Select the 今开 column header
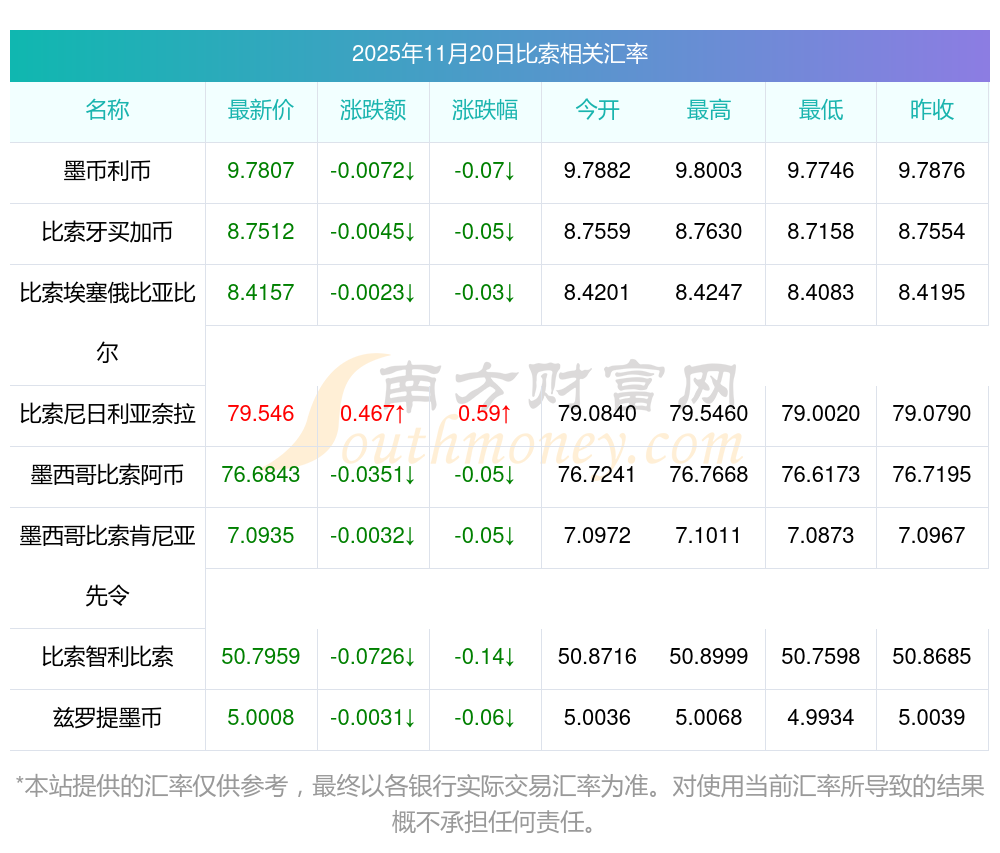Image resolution: width=1000 pixels, height=853 pixels. [x=597, y=110]
